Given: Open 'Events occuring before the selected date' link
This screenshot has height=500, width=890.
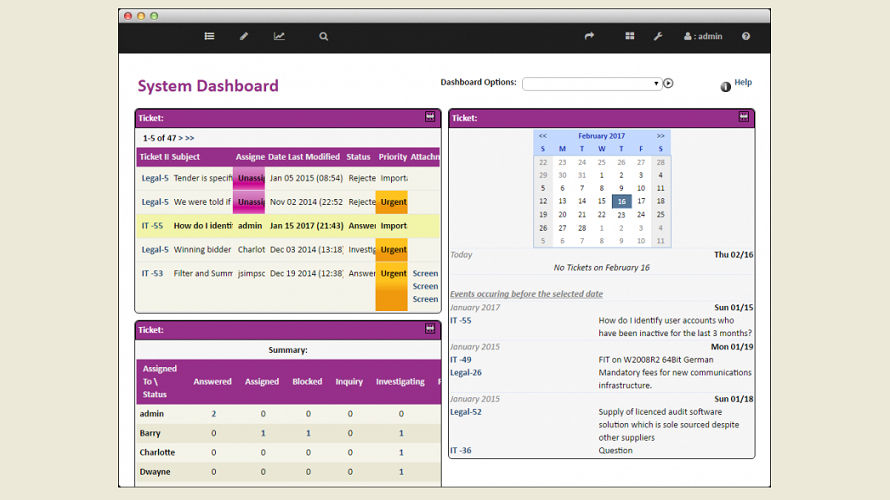Looking at the screenshot, I should pos(526,294).
